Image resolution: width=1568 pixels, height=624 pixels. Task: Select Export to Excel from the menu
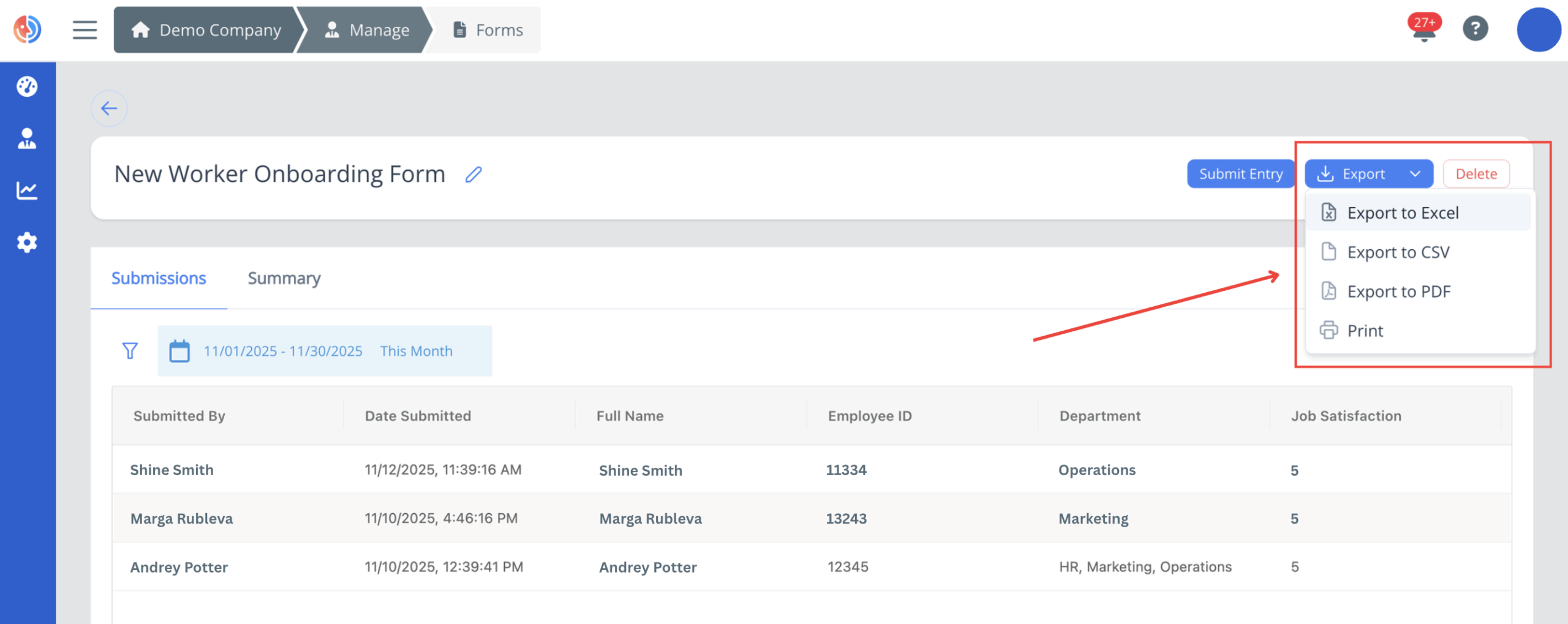click(x=1403, y=212)
